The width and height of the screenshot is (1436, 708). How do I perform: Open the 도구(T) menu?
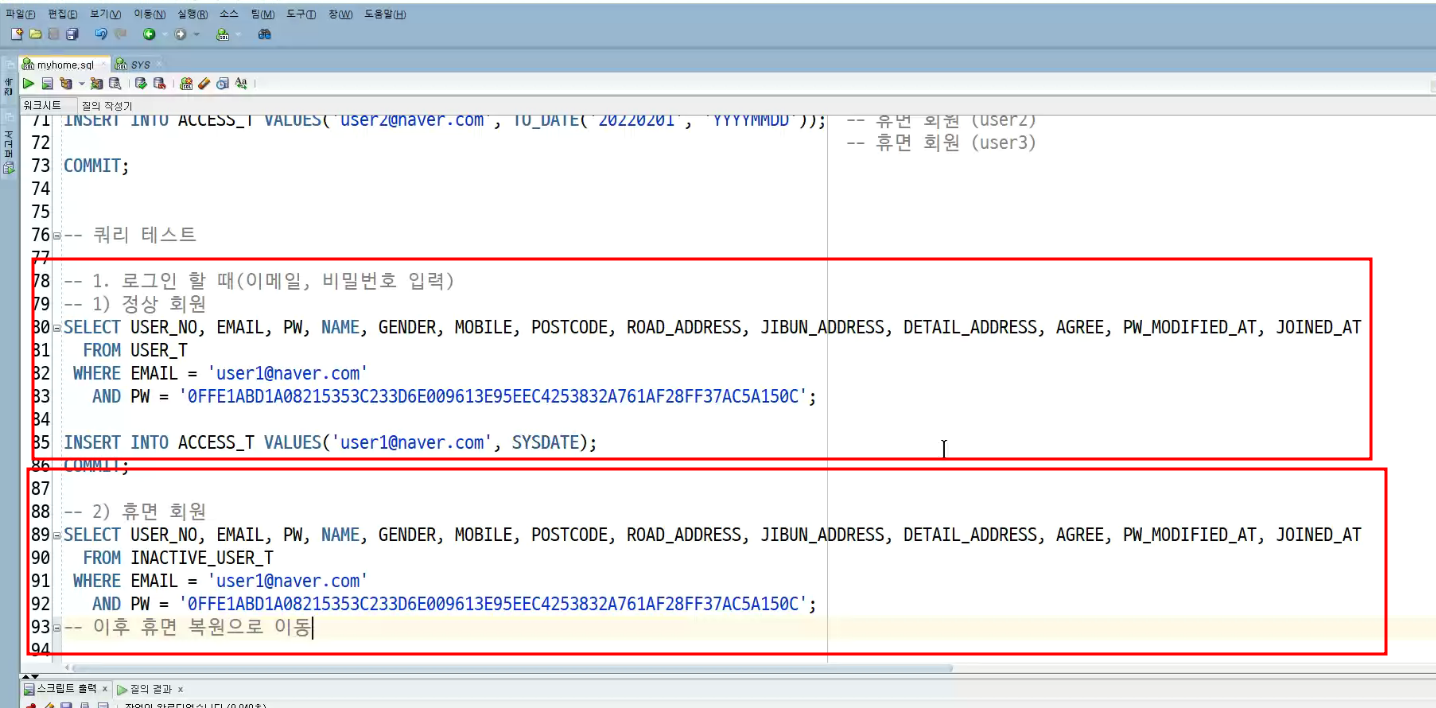tap(300, 14)
